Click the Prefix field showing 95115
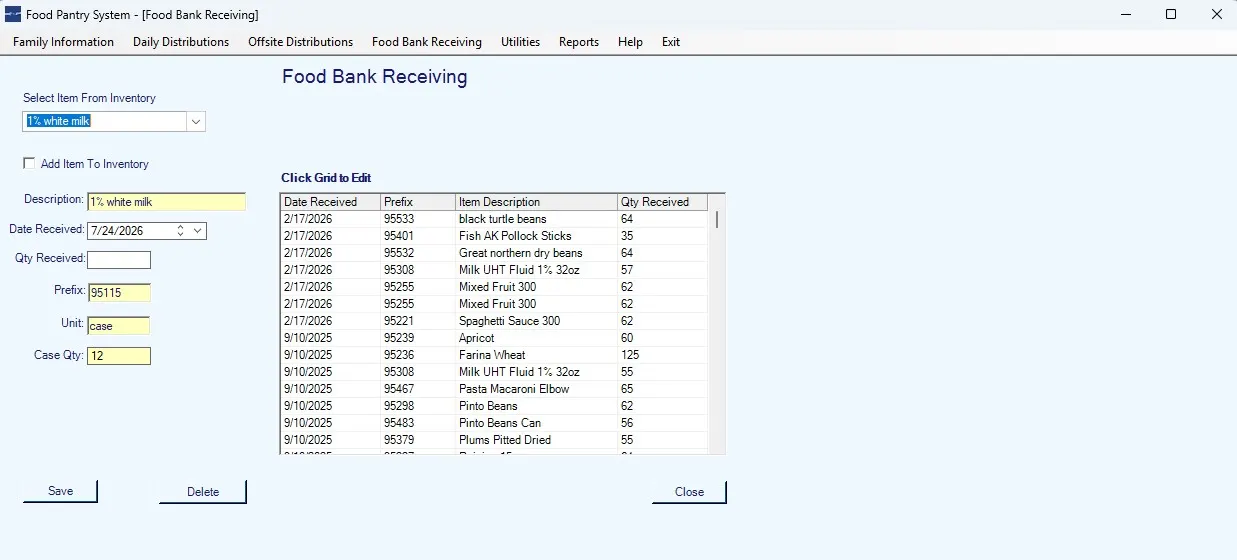Screen dimensions: 1237x560 [x=119, y=293]
